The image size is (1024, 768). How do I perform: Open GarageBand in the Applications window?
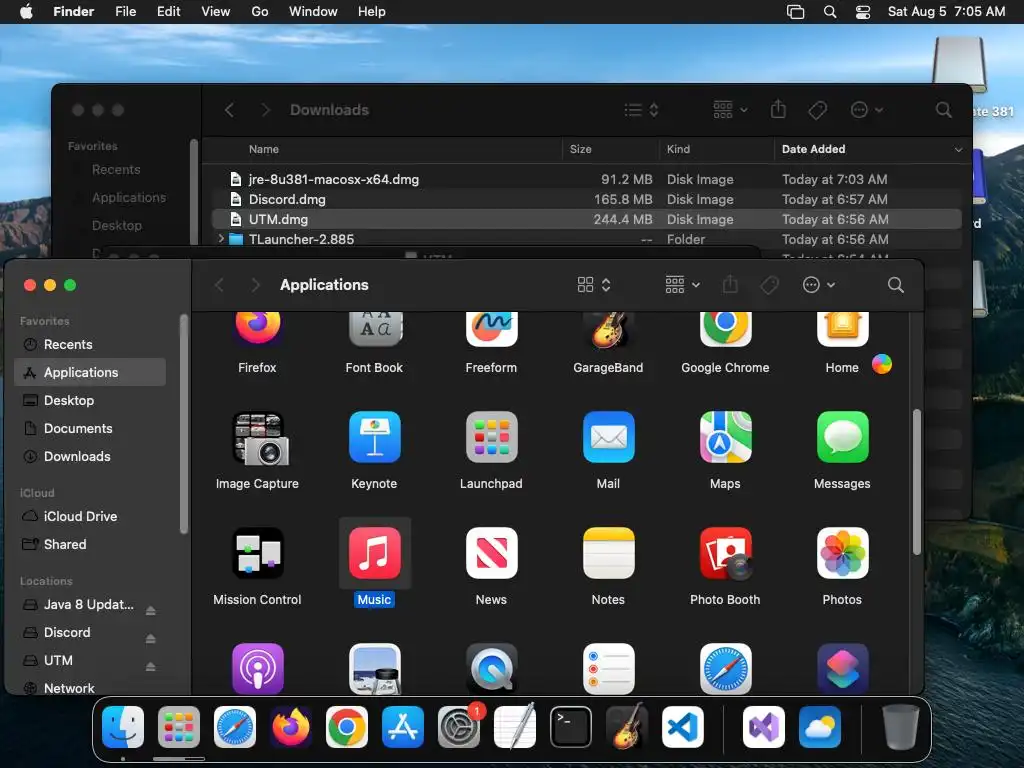click(x=608, y=328)
